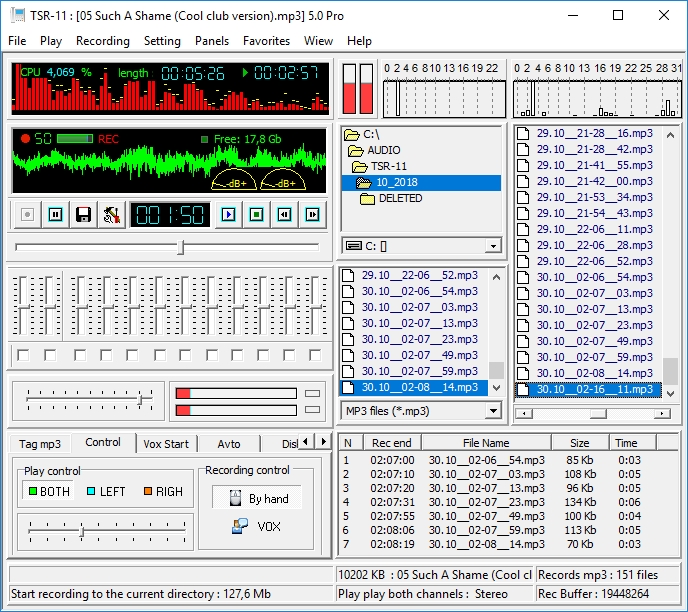
Task: Click the VOX recording mode icon
Action: (x=240, y=526)
